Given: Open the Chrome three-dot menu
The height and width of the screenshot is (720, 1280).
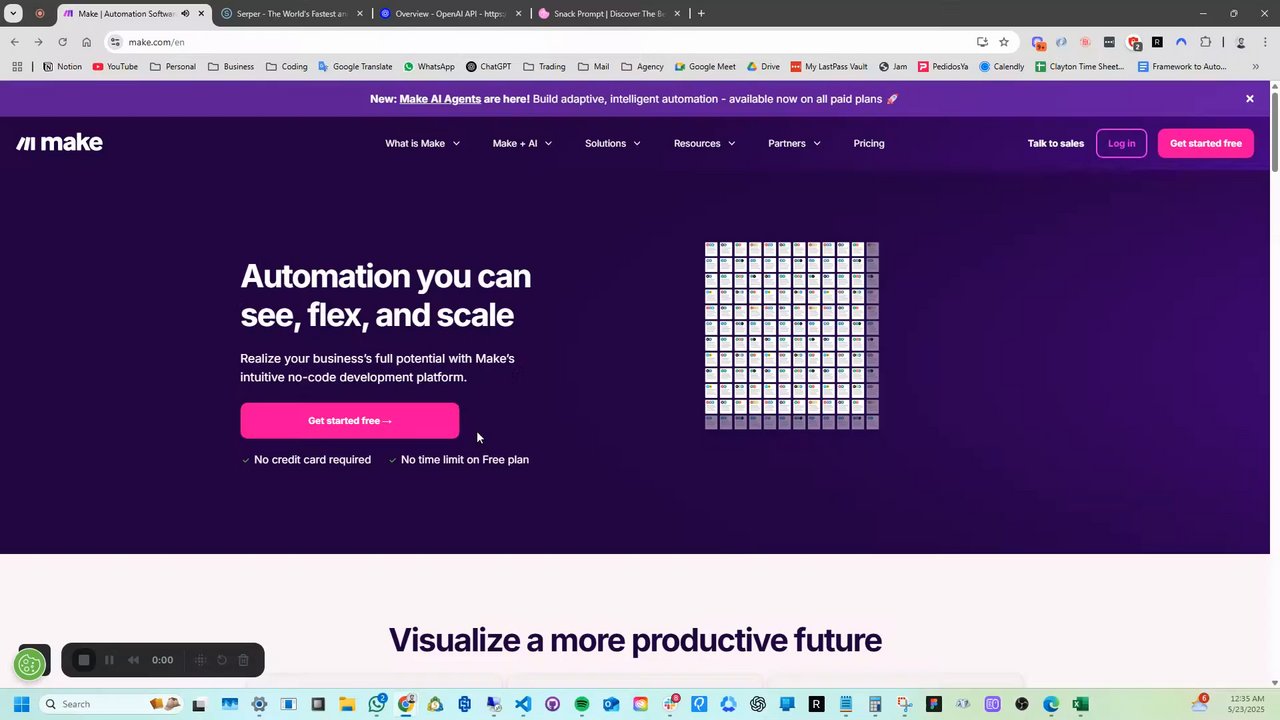Looking at the screenshot, I should (1265, 42).
